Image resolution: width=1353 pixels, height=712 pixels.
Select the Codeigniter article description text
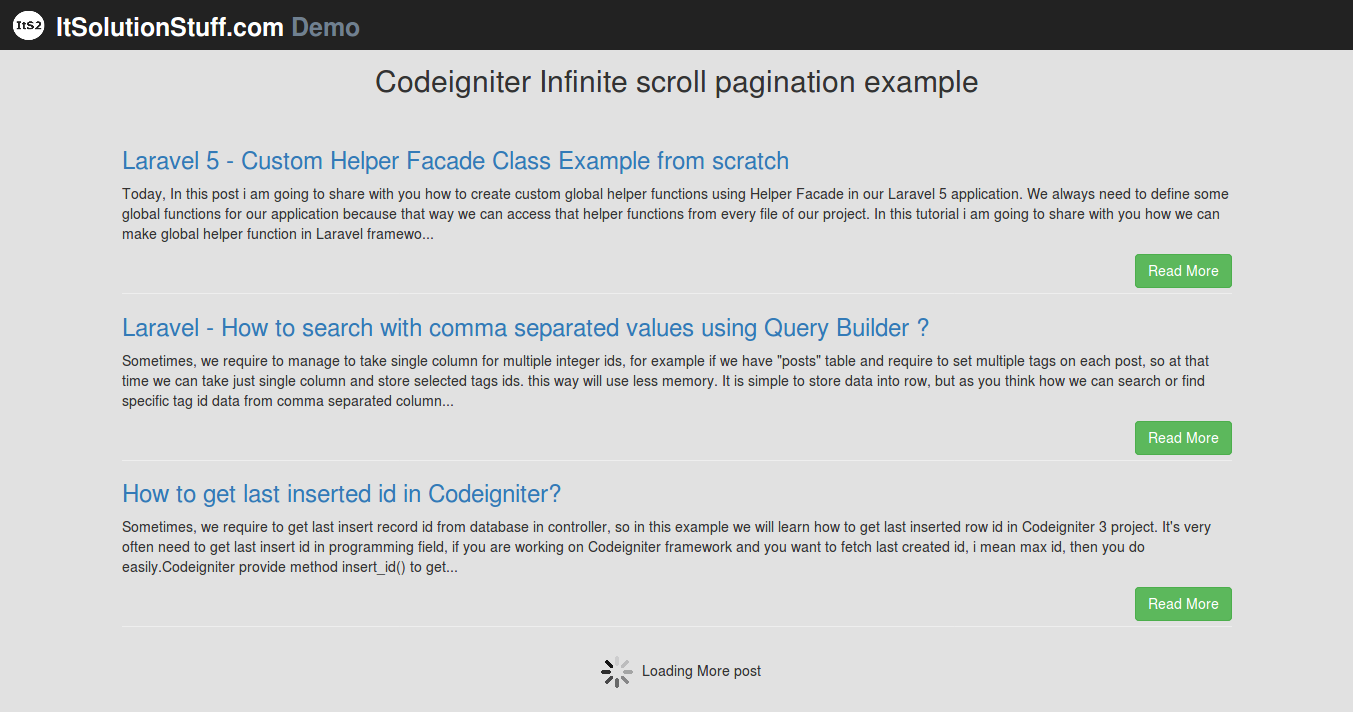(x=660, y=546)
